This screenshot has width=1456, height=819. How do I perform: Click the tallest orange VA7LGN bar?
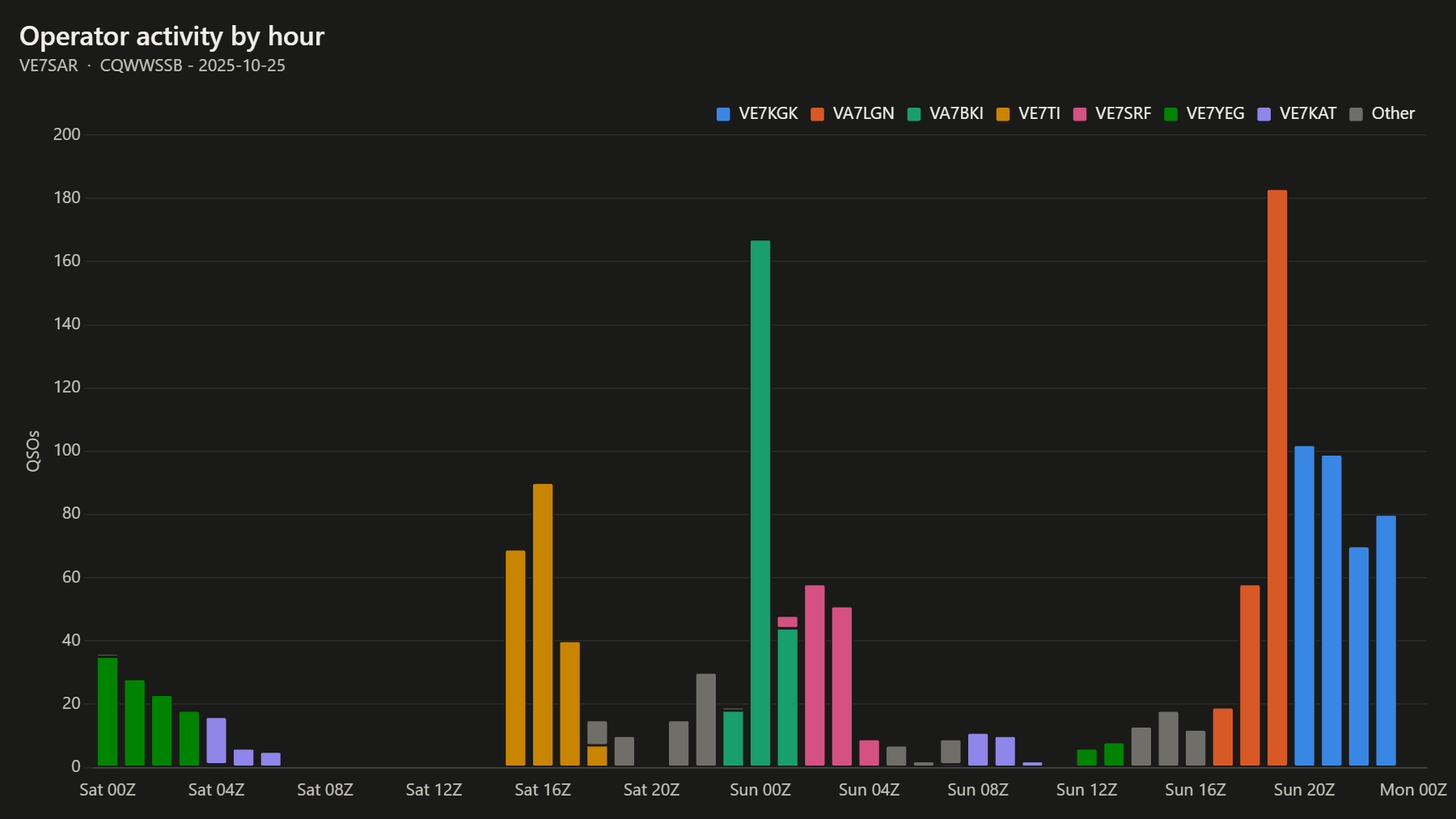tap(1277, 477)
